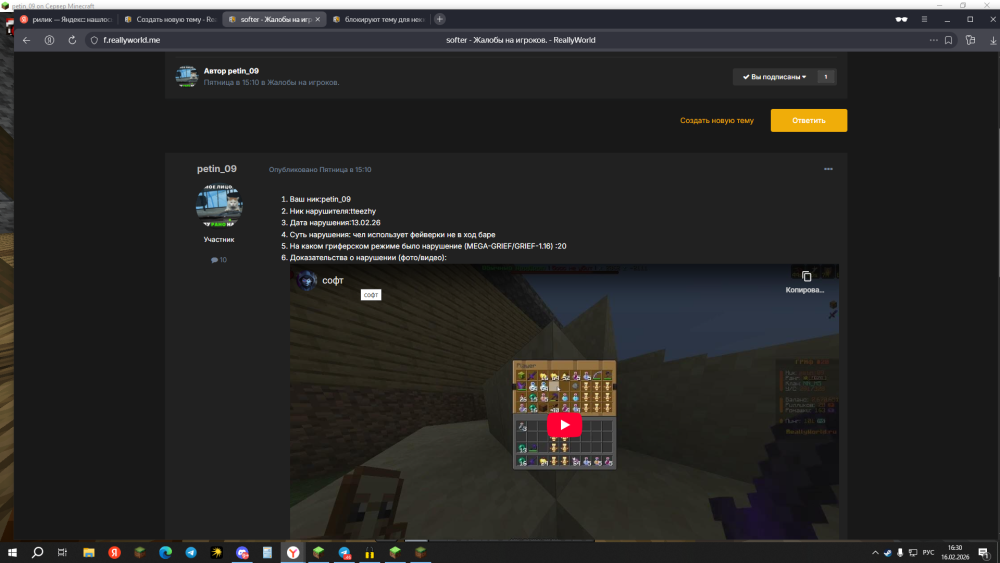Open File Explorer from the taskbar

[x=89, y=553]
